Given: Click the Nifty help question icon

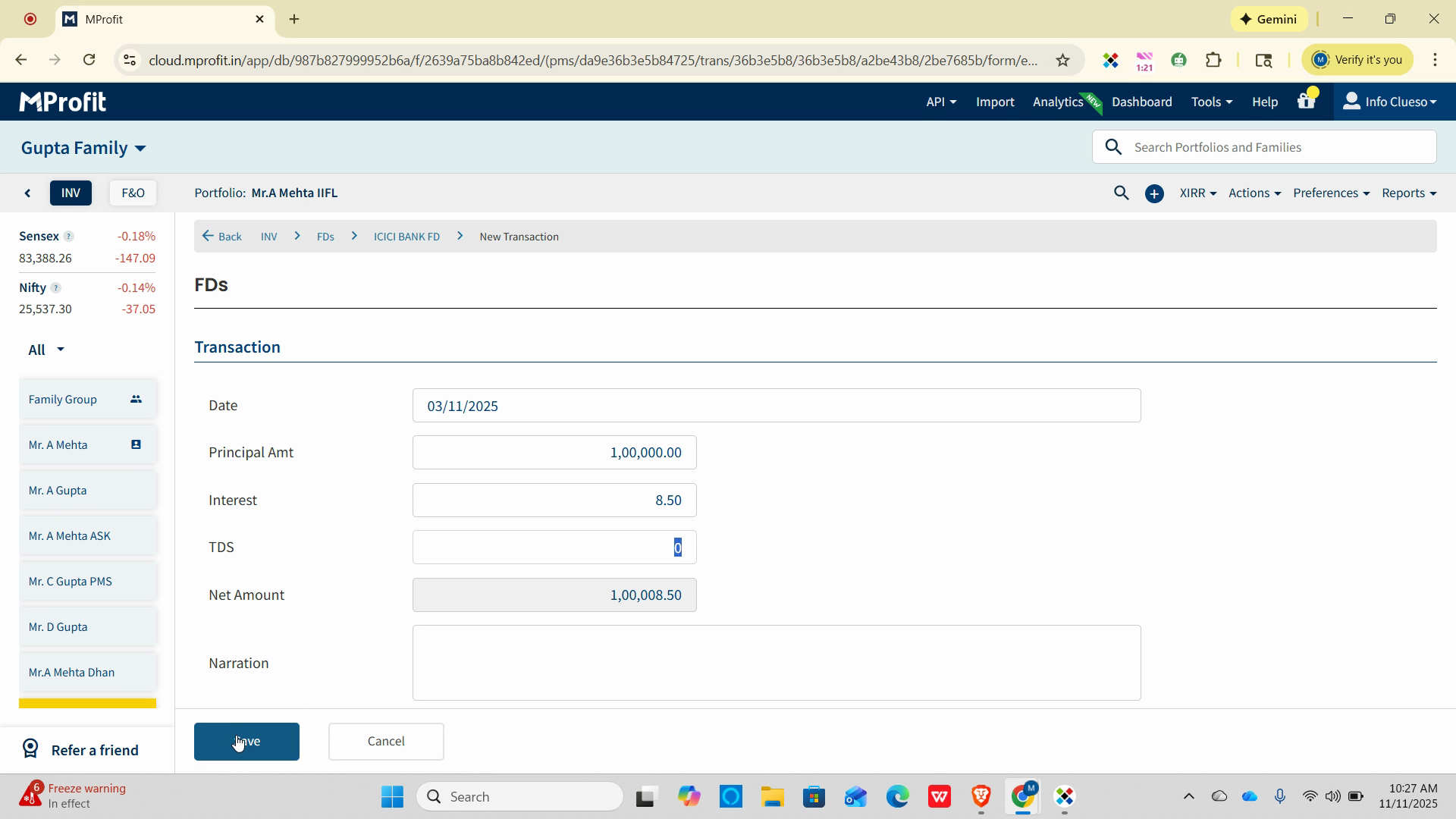Looking at the screenshot, I should tap(55, 288).
